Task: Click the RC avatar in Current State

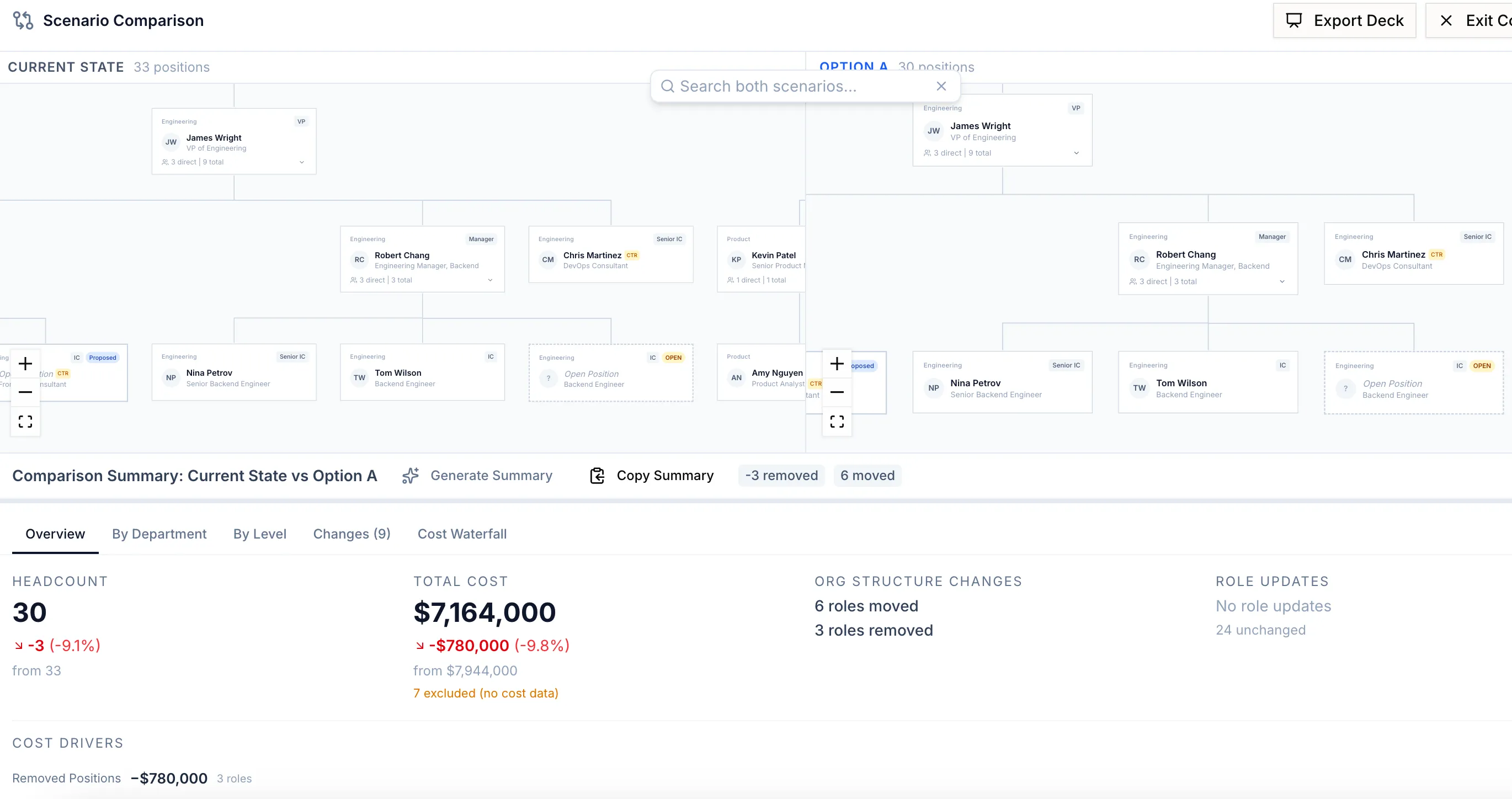Action: coord(359,259)
